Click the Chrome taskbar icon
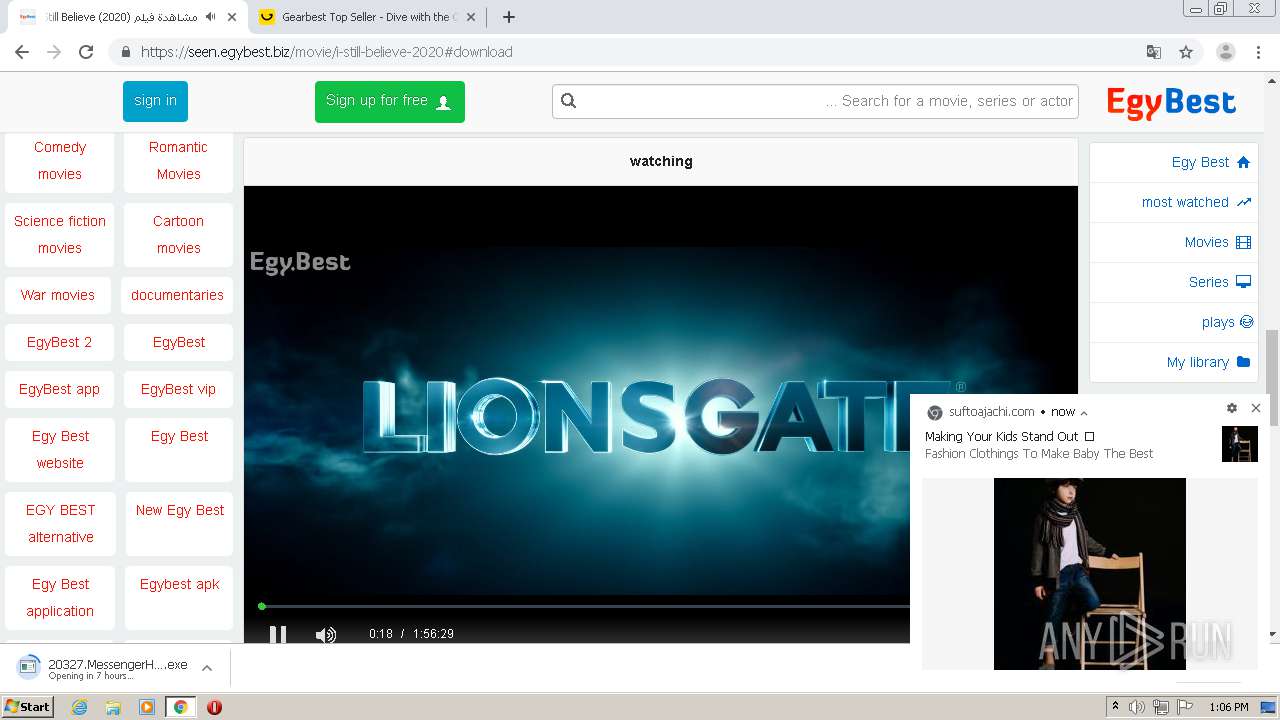This screenshot has width=1280, height=720. (180, 707)
